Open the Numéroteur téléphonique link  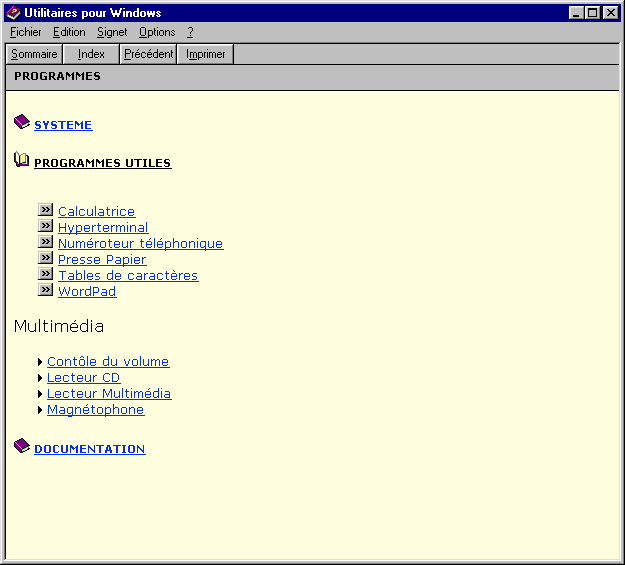point(141,243)
